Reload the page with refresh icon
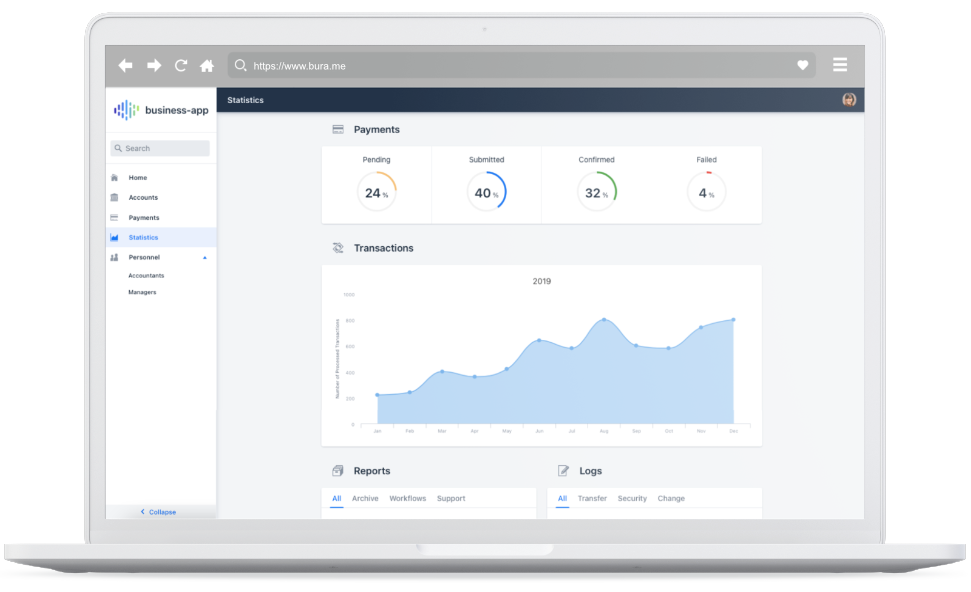The width and height of the screenshot is (971, 592). click(x=181, y=66)
